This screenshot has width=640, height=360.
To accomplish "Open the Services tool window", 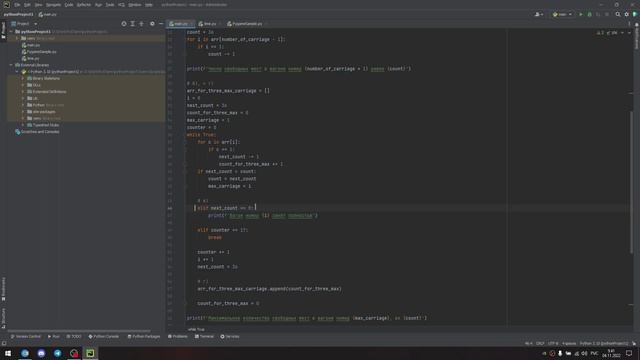I will [230, 337].
